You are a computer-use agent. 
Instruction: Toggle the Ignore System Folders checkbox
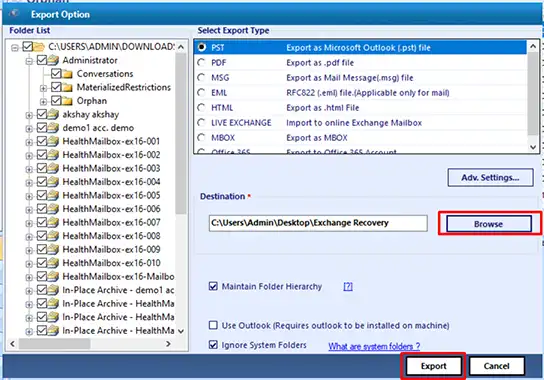pos(213,345)
